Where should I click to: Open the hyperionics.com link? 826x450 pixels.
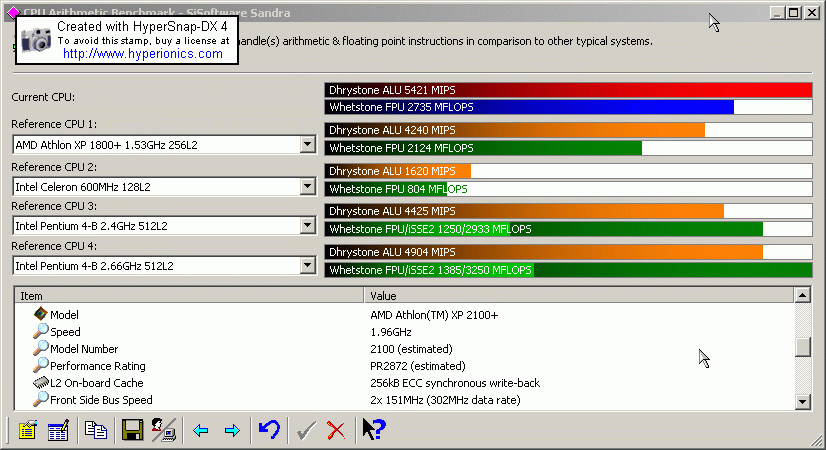tap(143, 54)
